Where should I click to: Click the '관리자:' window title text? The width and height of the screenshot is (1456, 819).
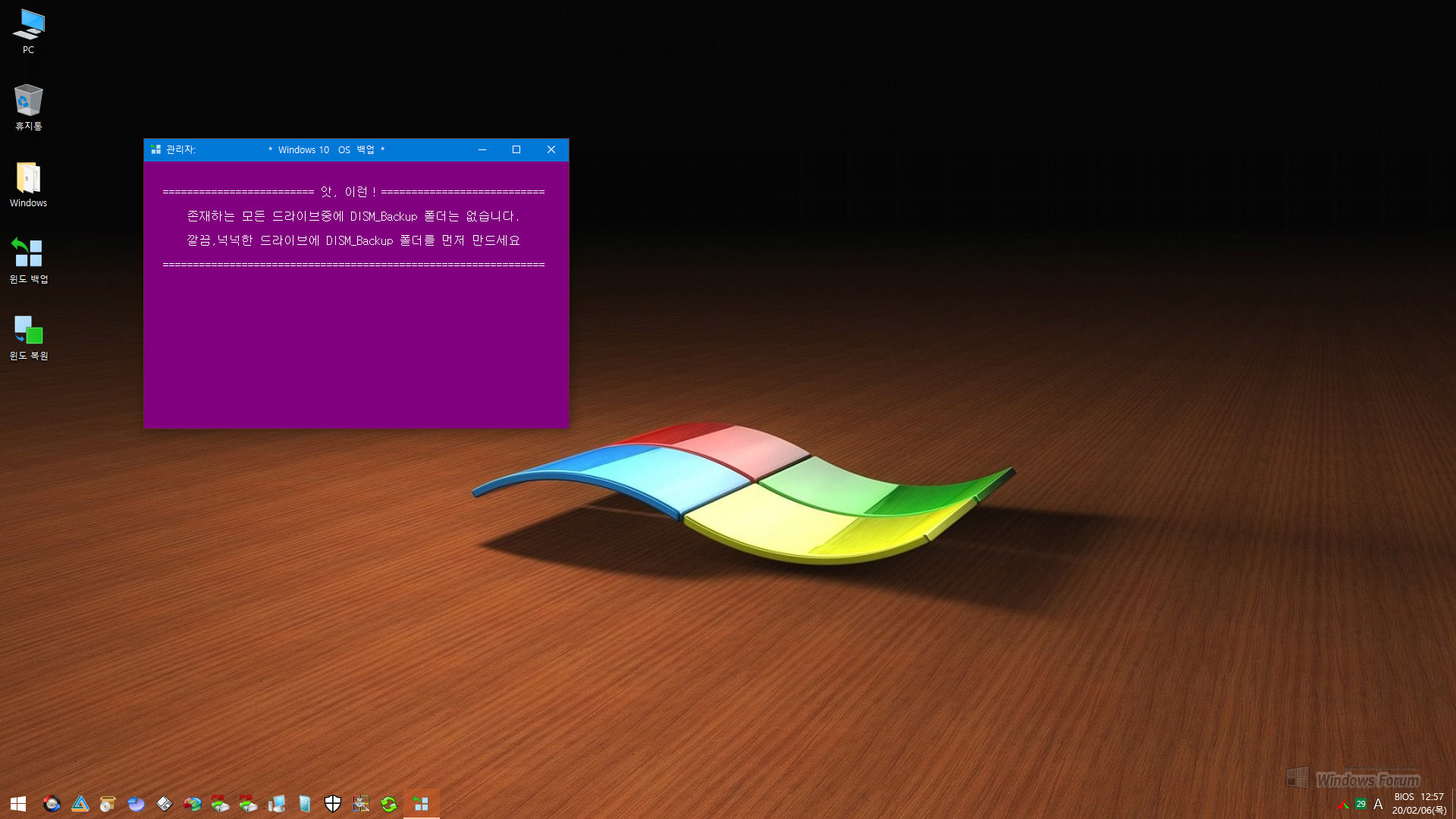click(x=180, y=149)
